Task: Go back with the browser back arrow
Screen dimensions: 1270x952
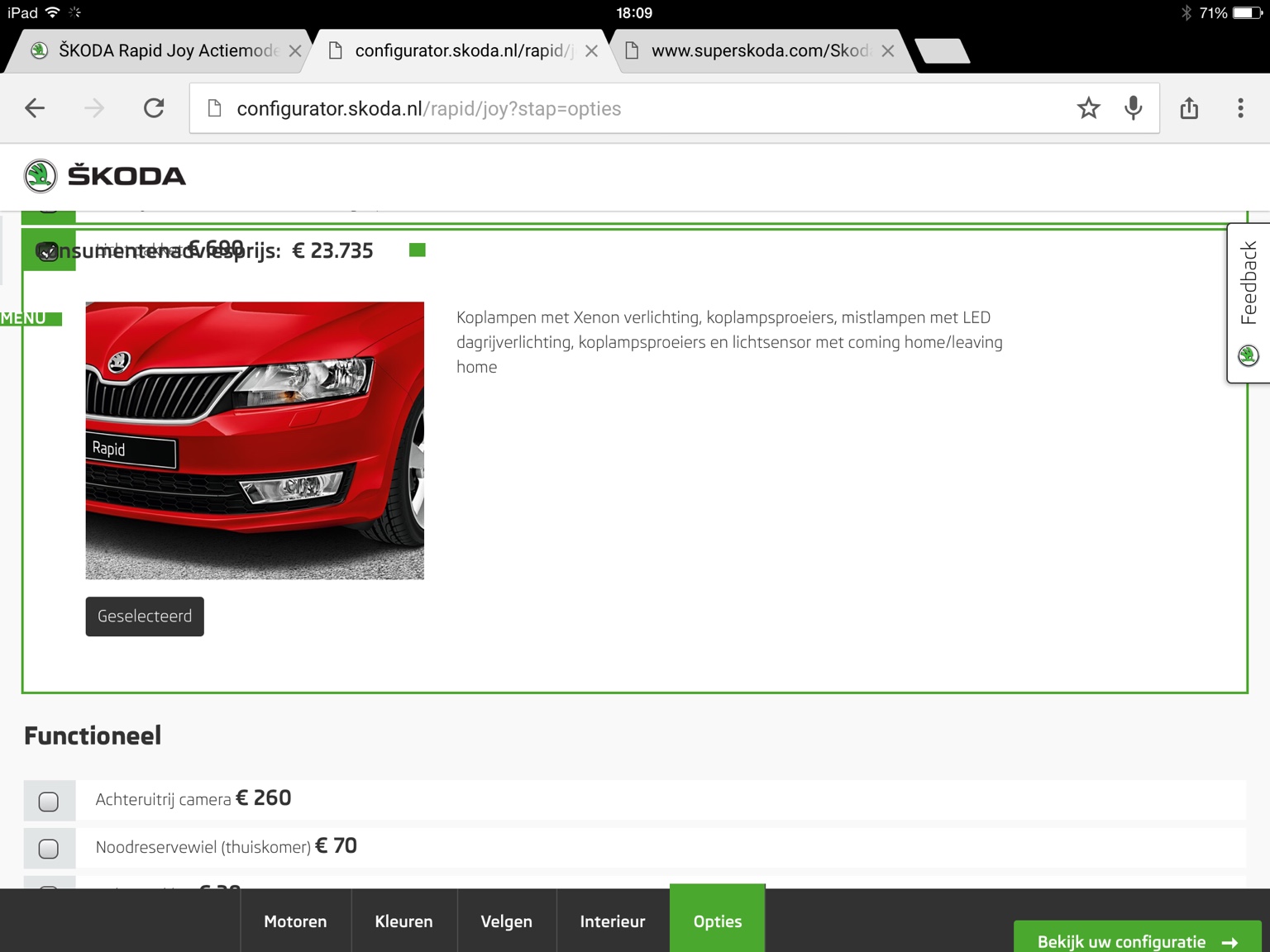Action: coord(35,108)
